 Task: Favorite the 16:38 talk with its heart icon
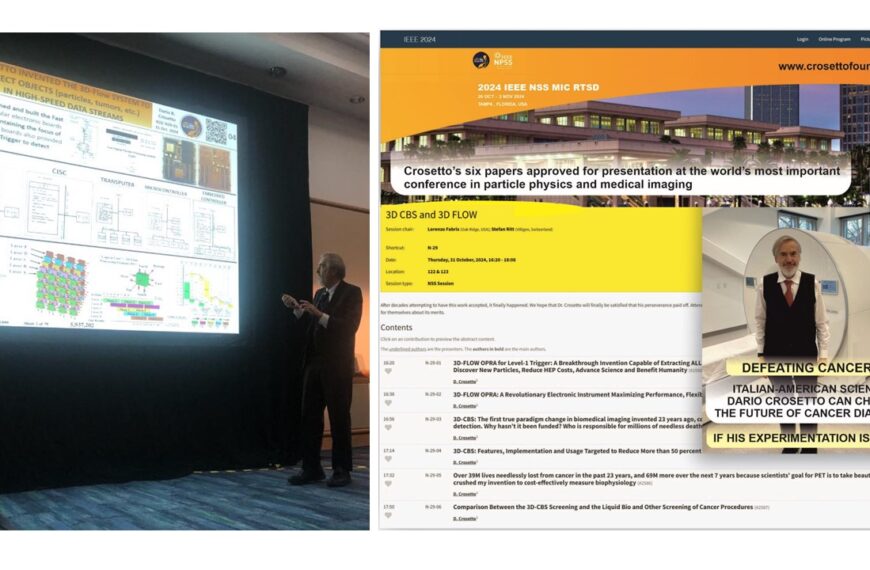(388, 403)
